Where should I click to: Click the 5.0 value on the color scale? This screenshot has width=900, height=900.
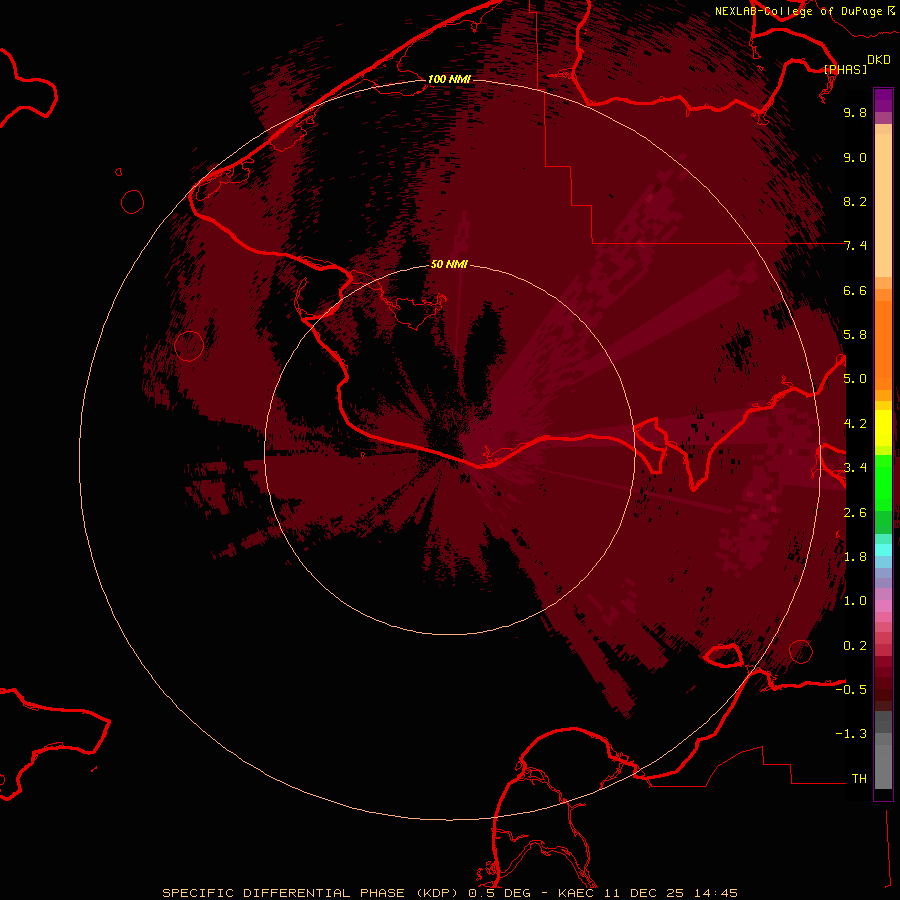click(855, 379)
